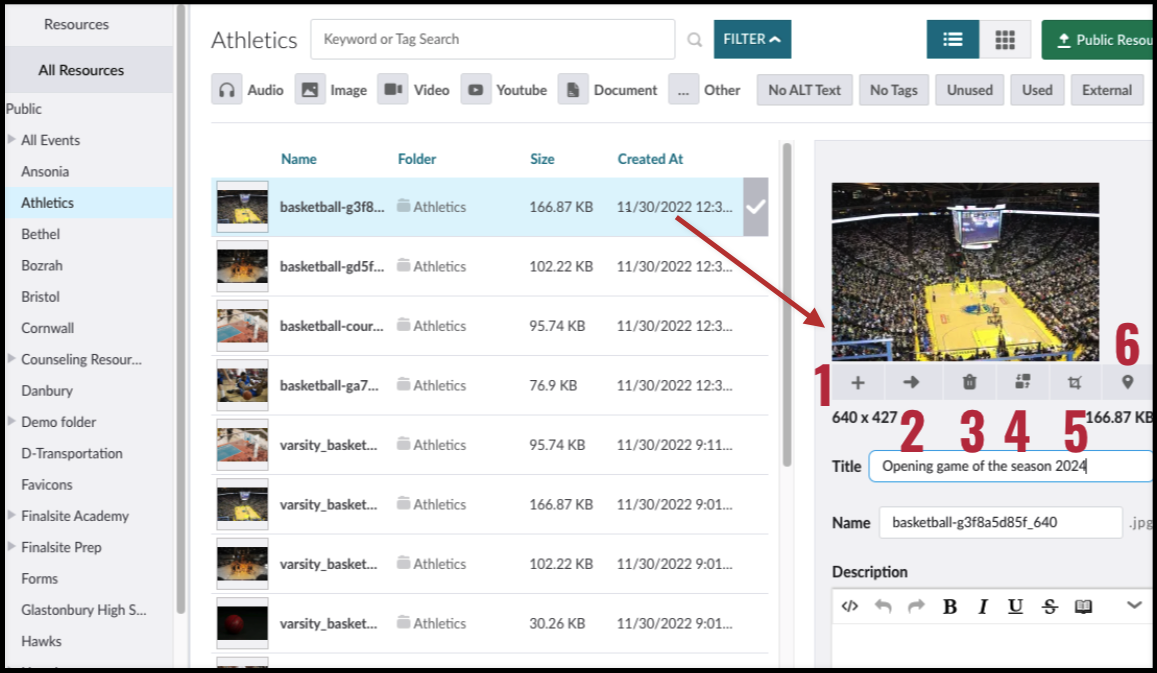This screenshot has width=1157, height=673.
Task: Click the undo icon in Description toolbar
Action: pyautogui.click(x=883, y=606)
